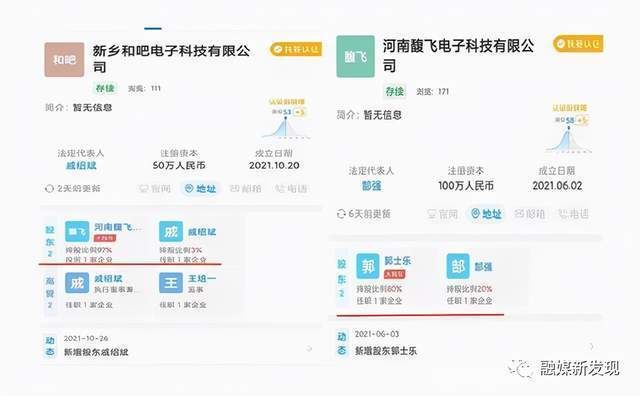Open shareholder name 郭士乐 in right card
The image size is (640, 396).
[x=398, y=260]
